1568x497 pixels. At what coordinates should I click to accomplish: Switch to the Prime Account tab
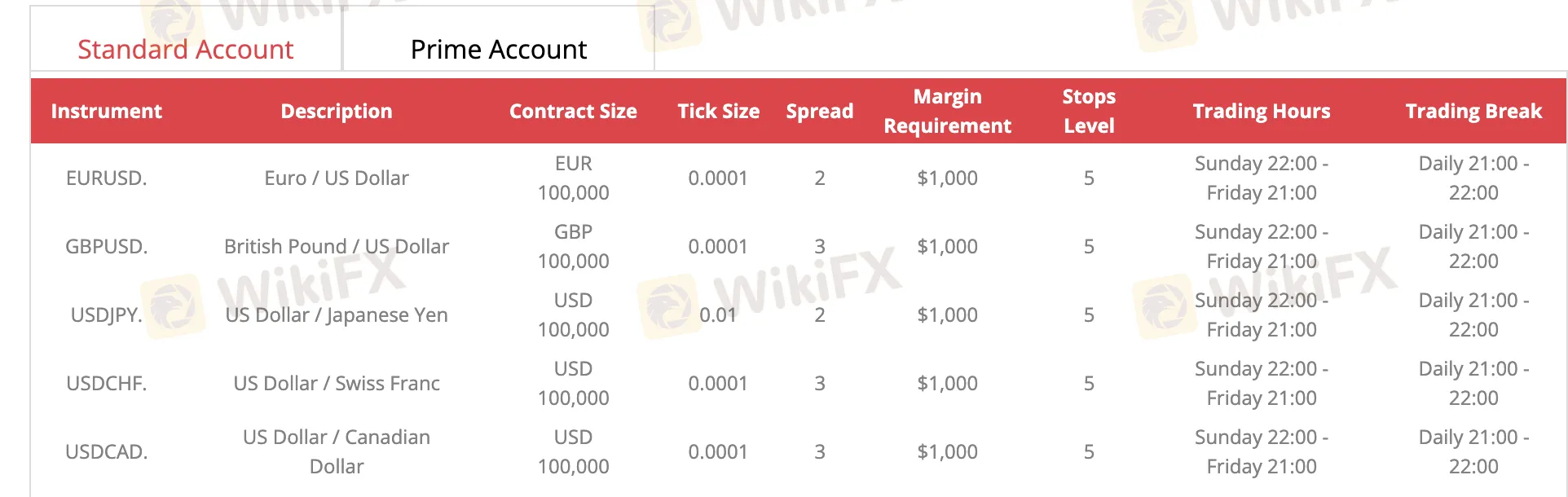498,49
